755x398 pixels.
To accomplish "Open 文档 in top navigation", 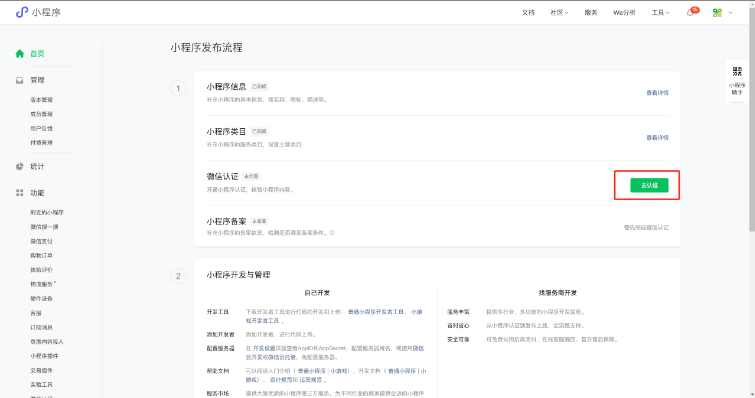I will (x=528, y=13).
